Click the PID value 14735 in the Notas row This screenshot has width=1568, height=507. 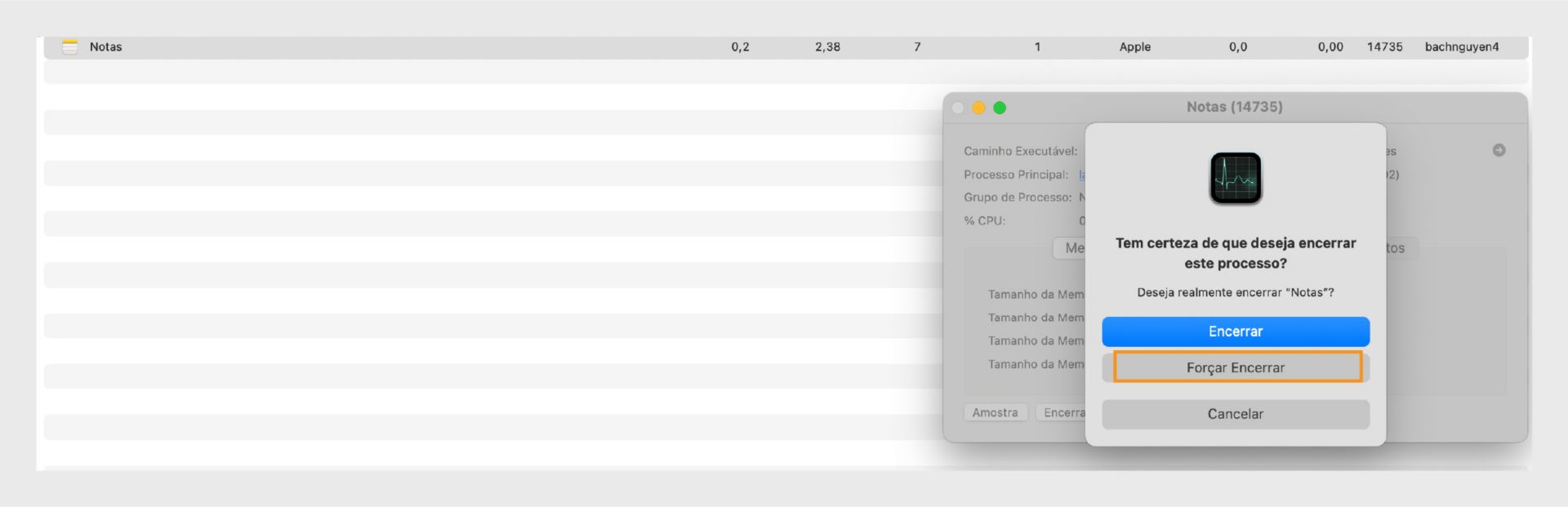click(1384, 47)
